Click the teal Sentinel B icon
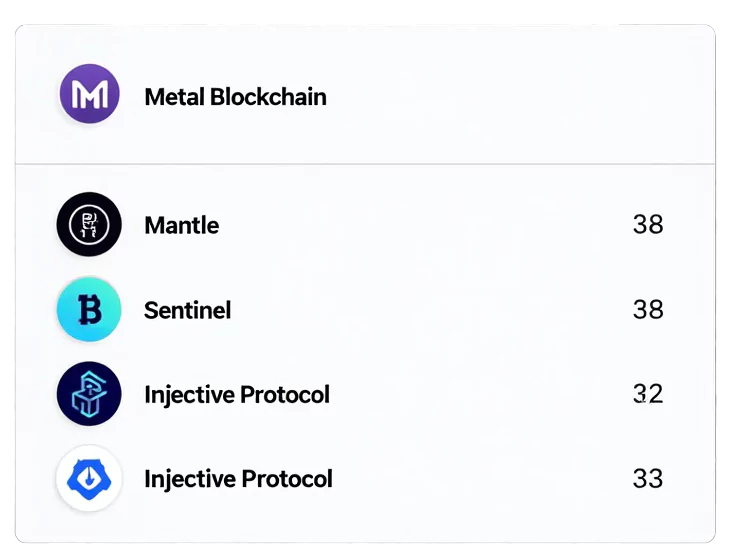730x559 pixels. (x=89, y=310)
